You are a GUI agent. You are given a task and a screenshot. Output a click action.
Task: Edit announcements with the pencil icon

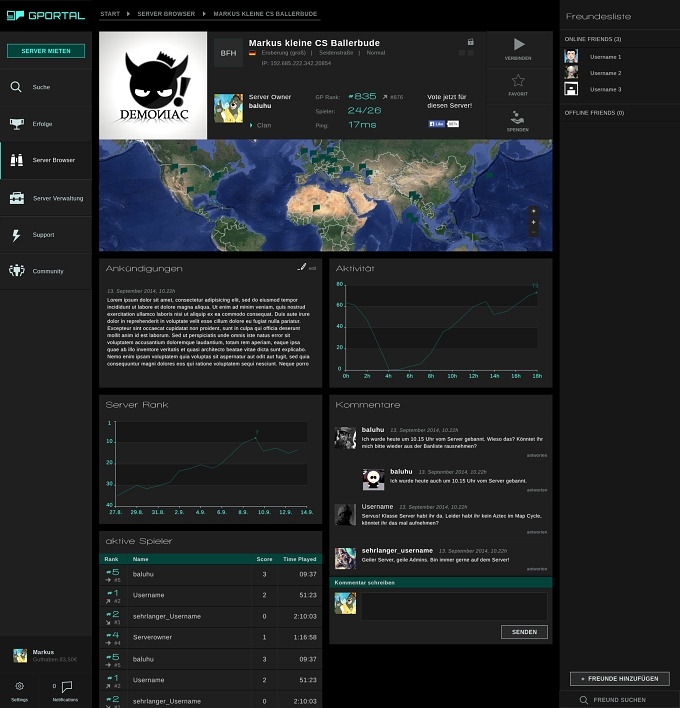[302, 267]
